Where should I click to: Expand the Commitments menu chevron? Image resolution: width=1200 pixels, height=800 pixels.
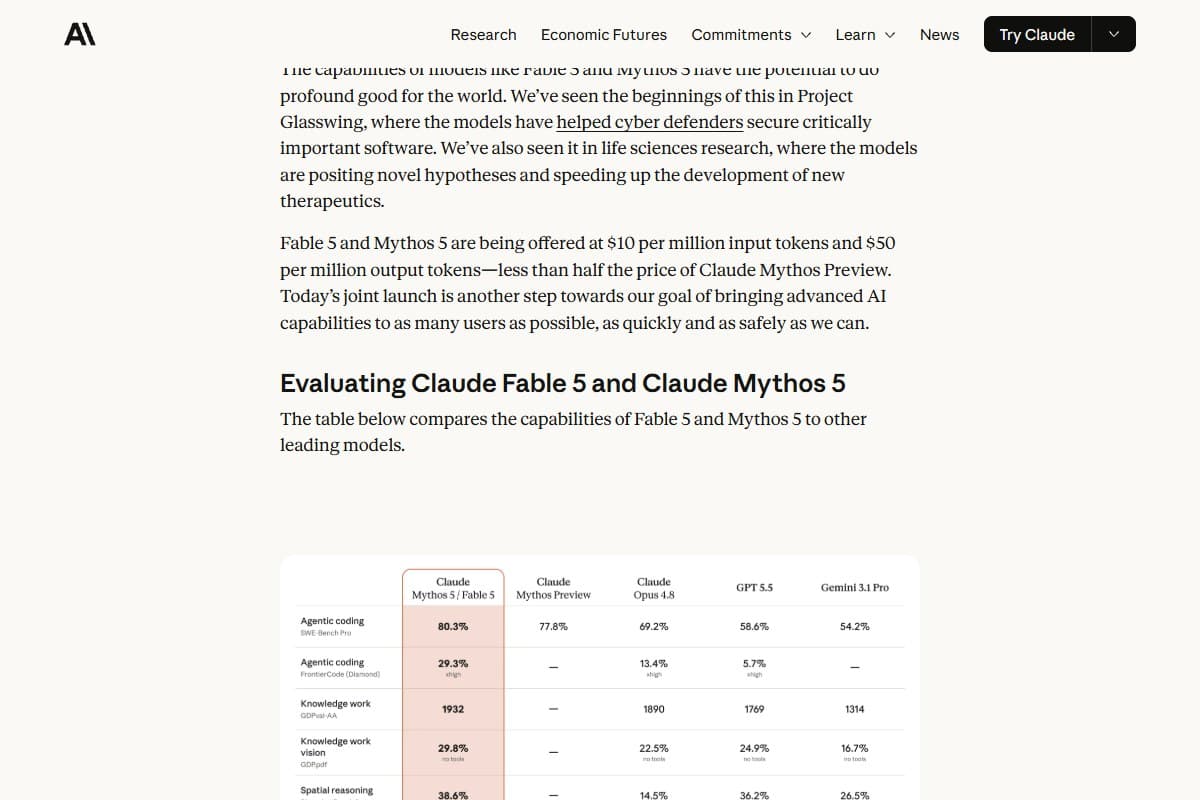click(x=806, y=35)
